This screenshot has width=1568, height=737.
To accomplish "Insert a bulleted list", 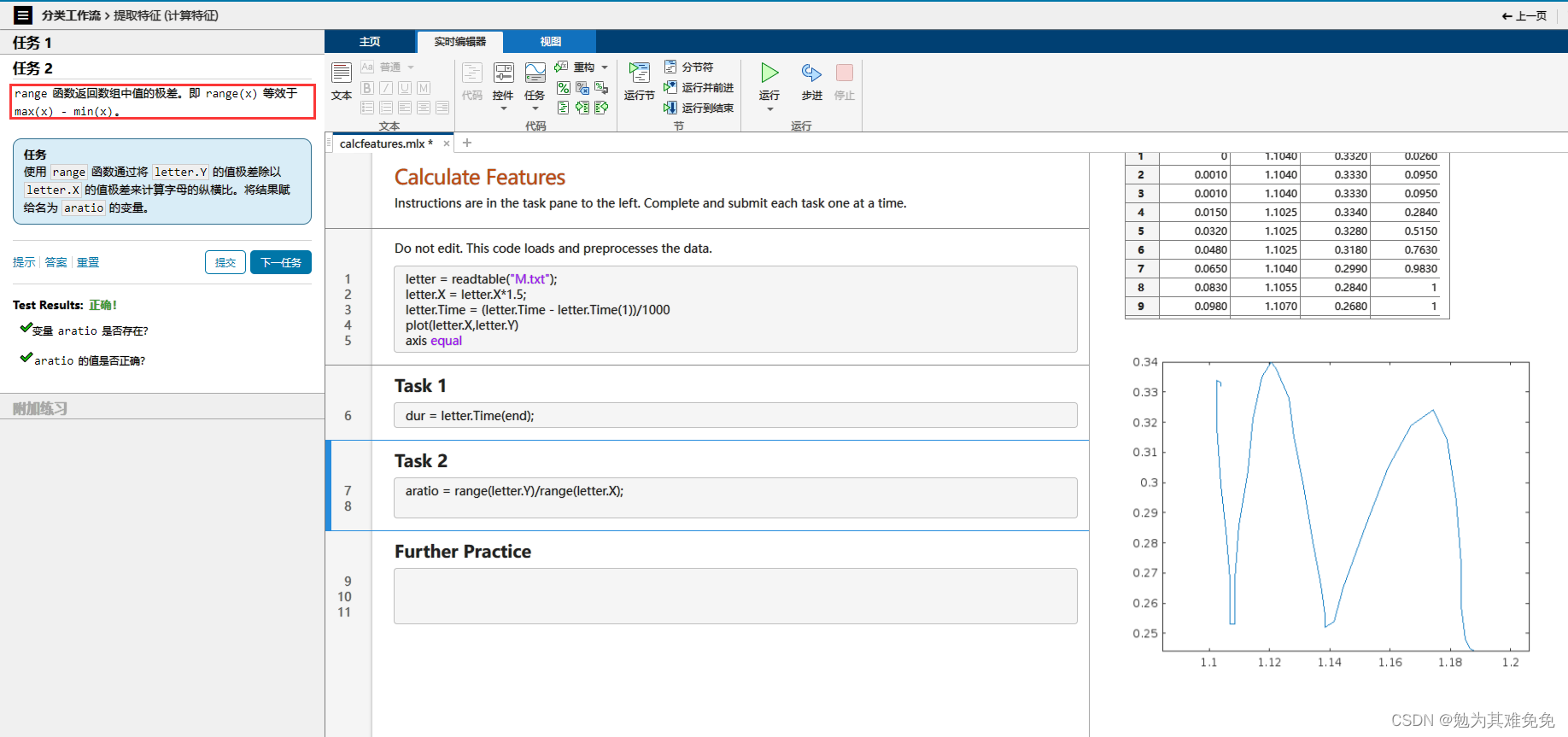I will 367,108.
